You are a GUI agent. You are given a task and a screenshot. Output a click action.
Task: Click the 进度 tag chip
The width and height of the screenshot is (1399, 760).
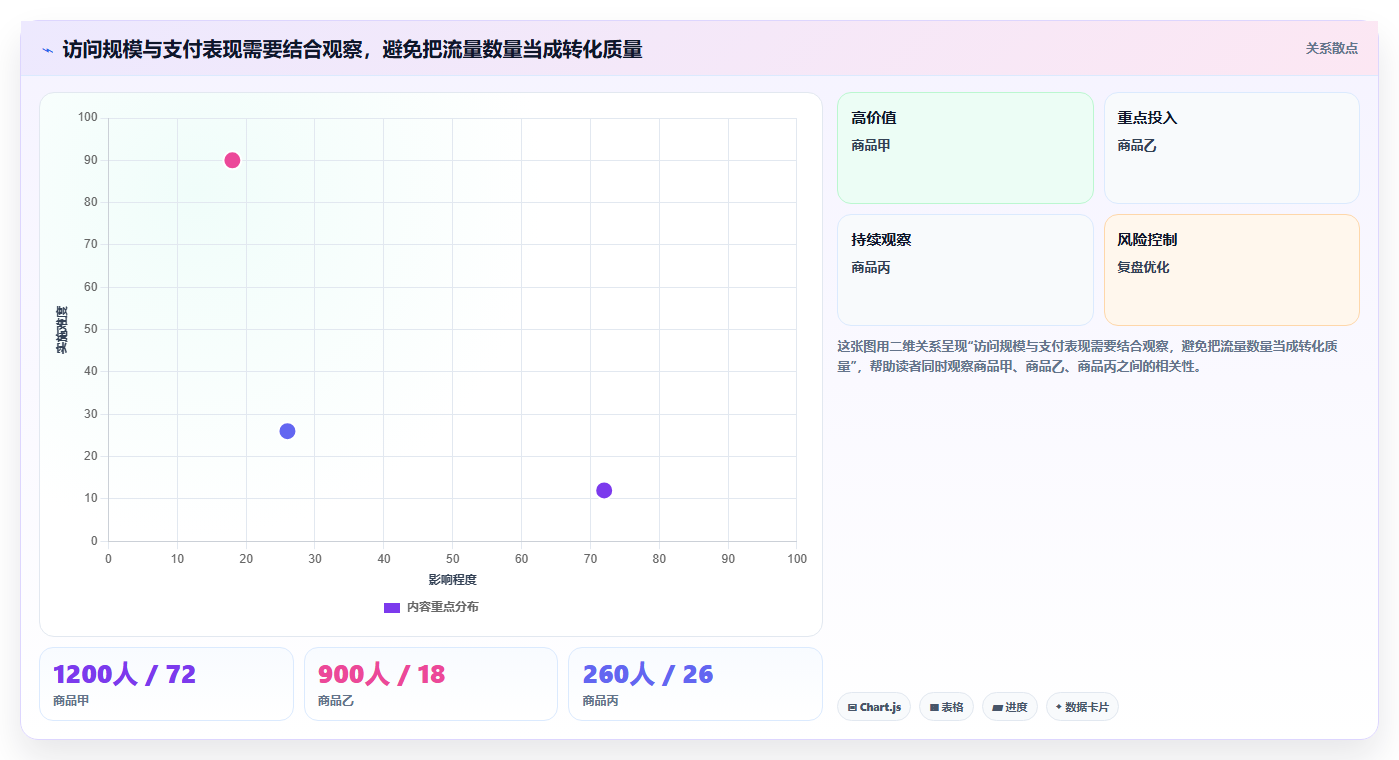click(1010, 707)
